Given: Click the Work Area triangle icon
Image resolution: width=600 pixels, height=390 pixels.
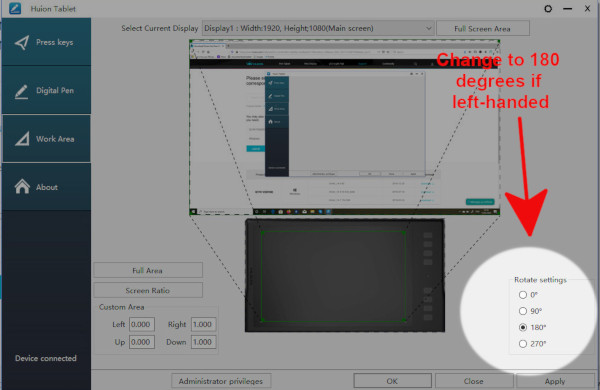Looking at the screenshot, I should point(22,139).
